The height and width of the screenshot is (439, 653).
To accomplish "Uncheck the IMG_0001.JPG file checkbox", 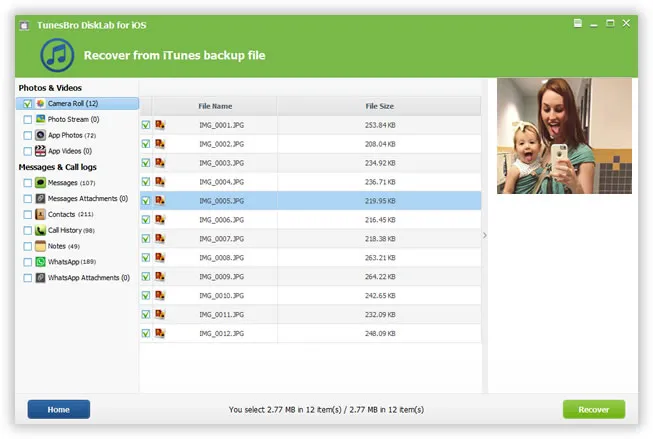I will [146, 125].
